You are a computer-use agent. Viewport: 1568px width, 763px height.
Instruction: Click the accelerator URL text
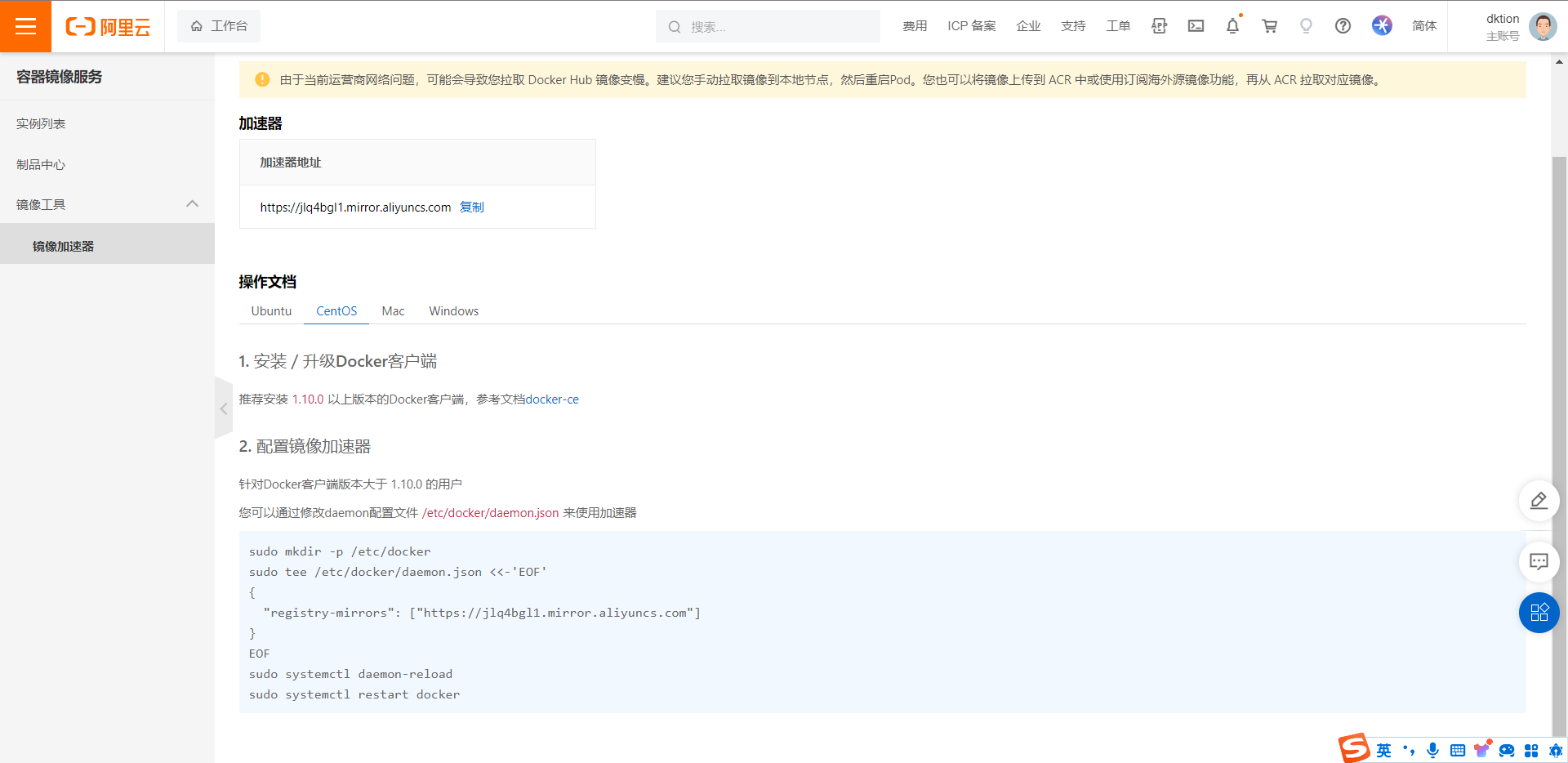[355, 207]
